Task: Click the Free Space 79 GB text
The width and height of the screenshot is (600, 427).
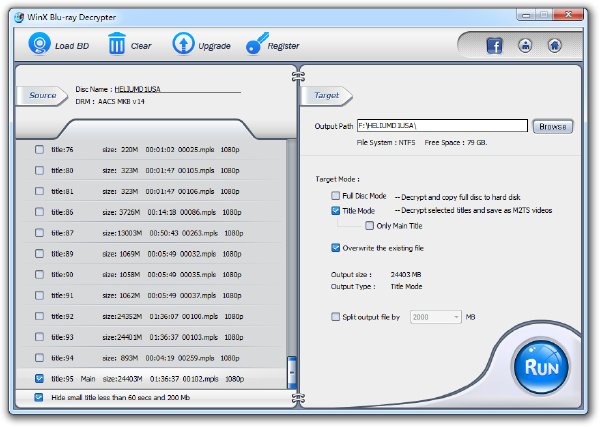Action: tap(456, 142)
